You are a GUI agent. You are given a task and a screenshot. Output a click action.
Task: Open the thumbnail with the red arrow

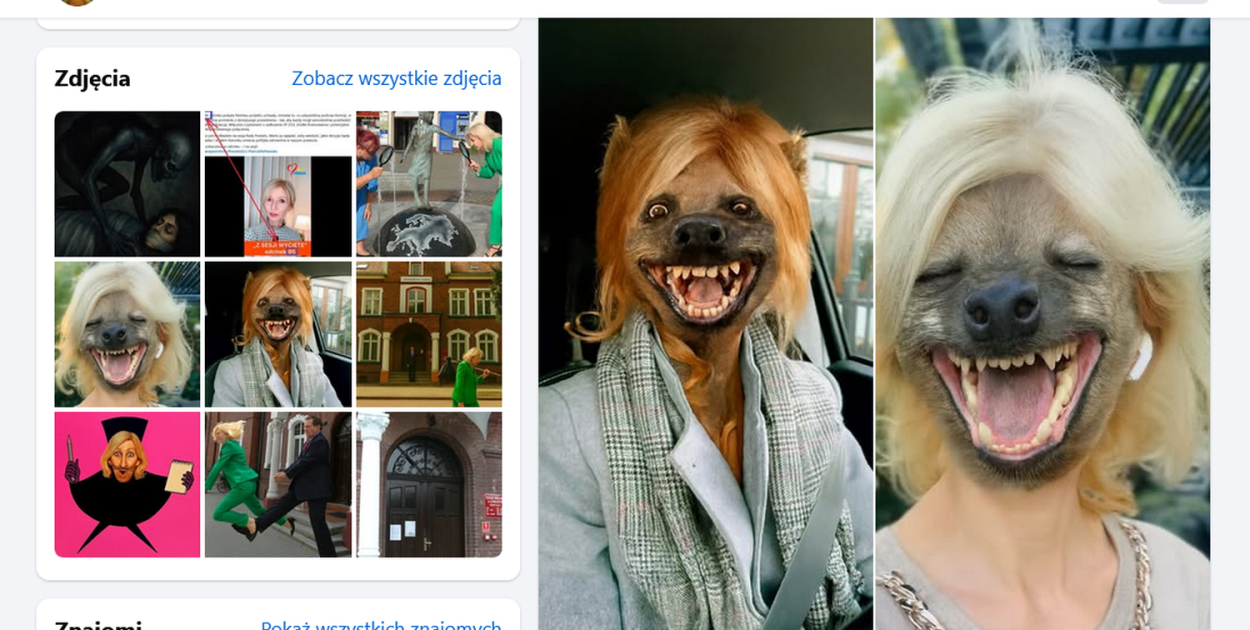coord(278,184)
